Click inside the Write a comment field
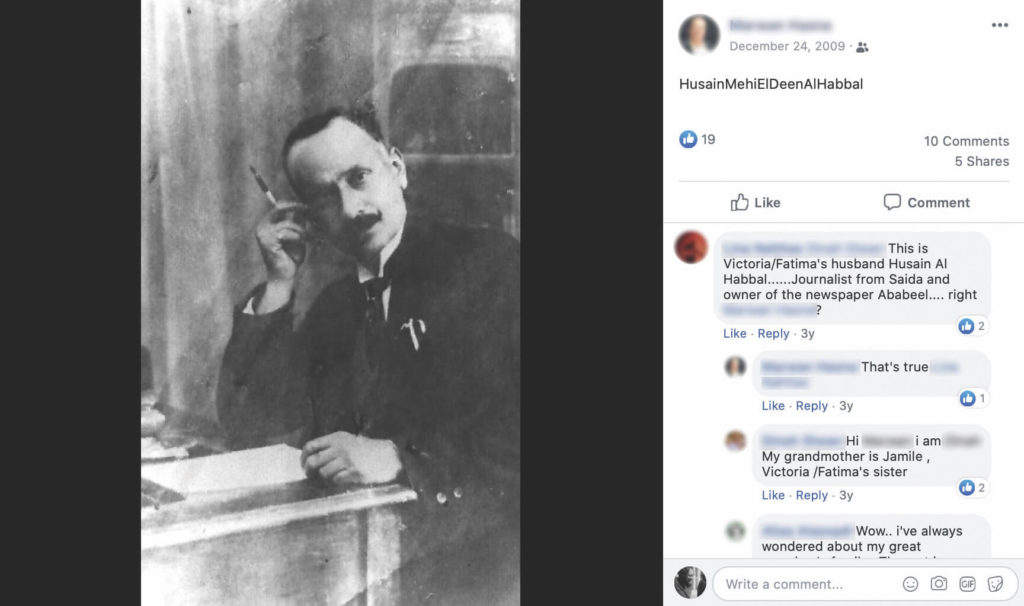The height and width of the screenshot is (606, 1024). 807,584
